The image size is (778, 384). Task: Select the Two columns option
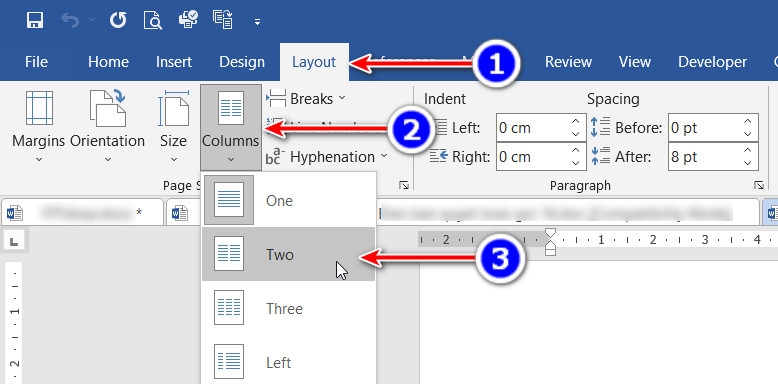click(289, 254)
